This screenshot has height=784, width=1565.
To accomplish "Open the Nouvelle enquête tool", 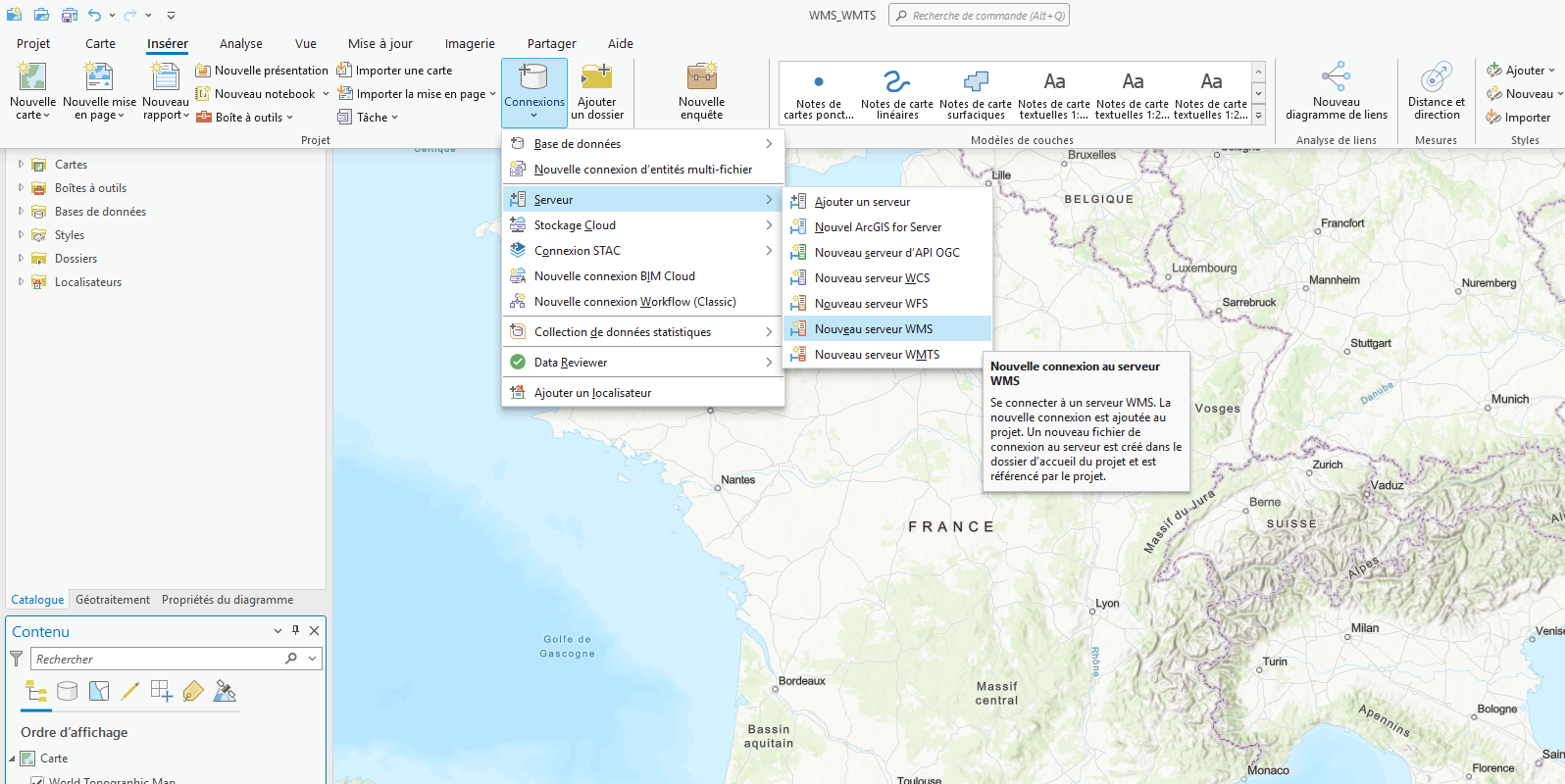I will (x=701, y=78).
